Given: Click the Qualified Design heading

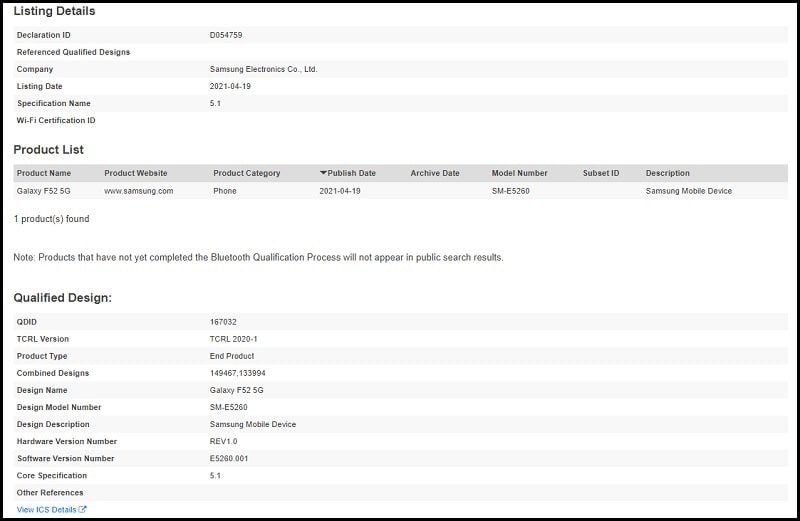Looking at the screenshot, I should [62, 297].
